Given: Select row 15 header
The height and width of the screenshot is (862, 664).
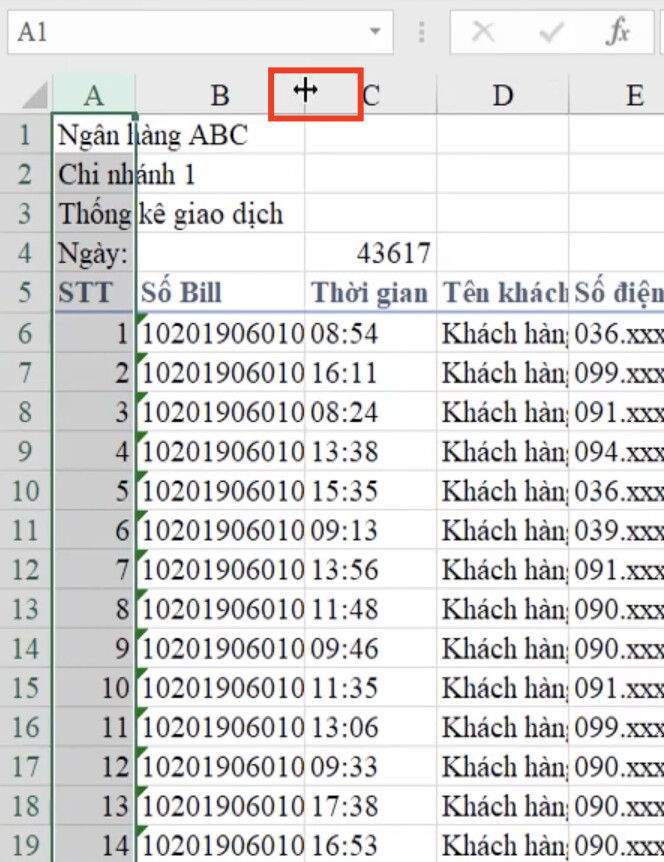Looking at the screenshot, I should pos(25,687).
